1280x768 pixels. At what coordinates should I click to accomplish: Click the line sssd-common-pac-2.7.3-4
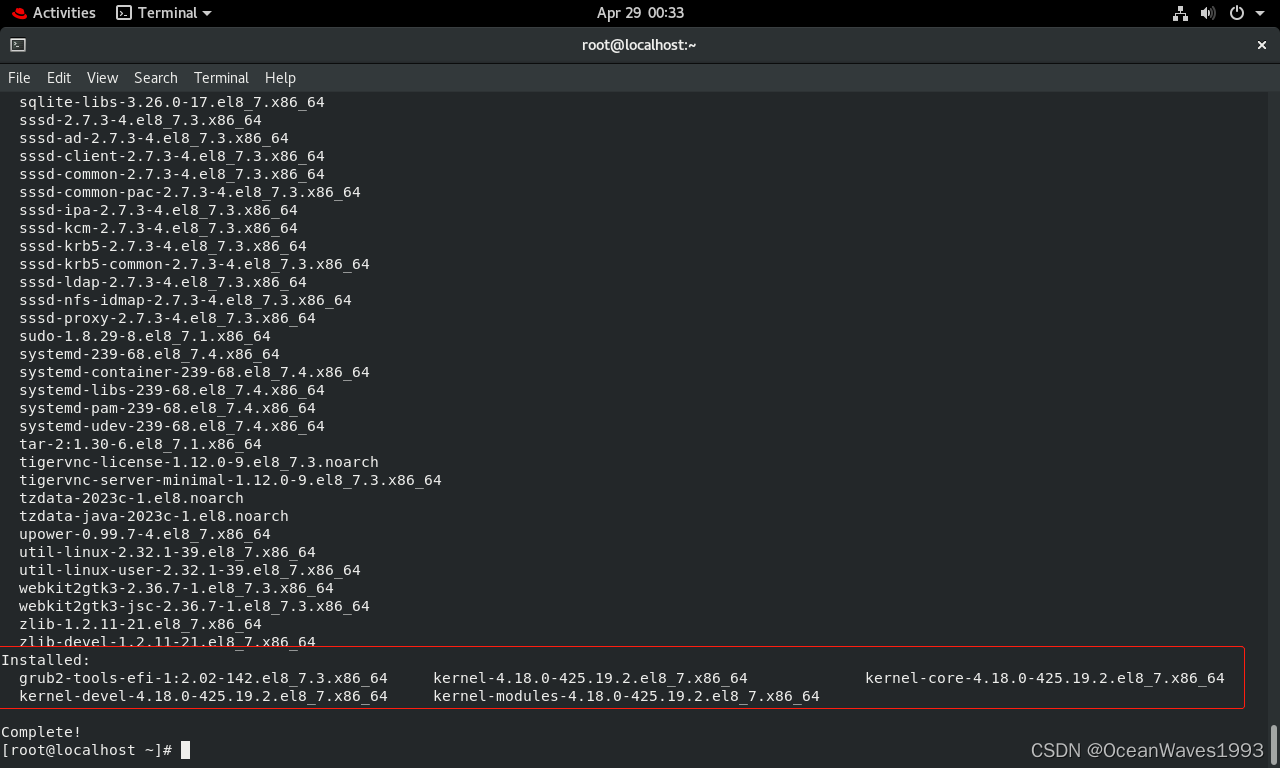tap(190, 192)
